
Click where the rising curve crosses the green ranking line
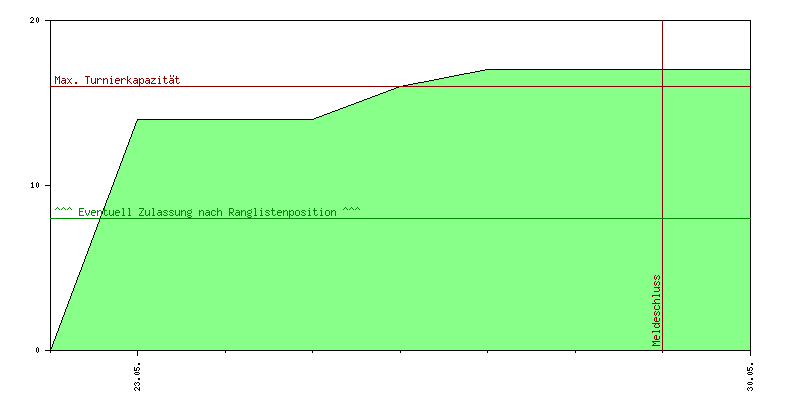click(x=100, y=218)
